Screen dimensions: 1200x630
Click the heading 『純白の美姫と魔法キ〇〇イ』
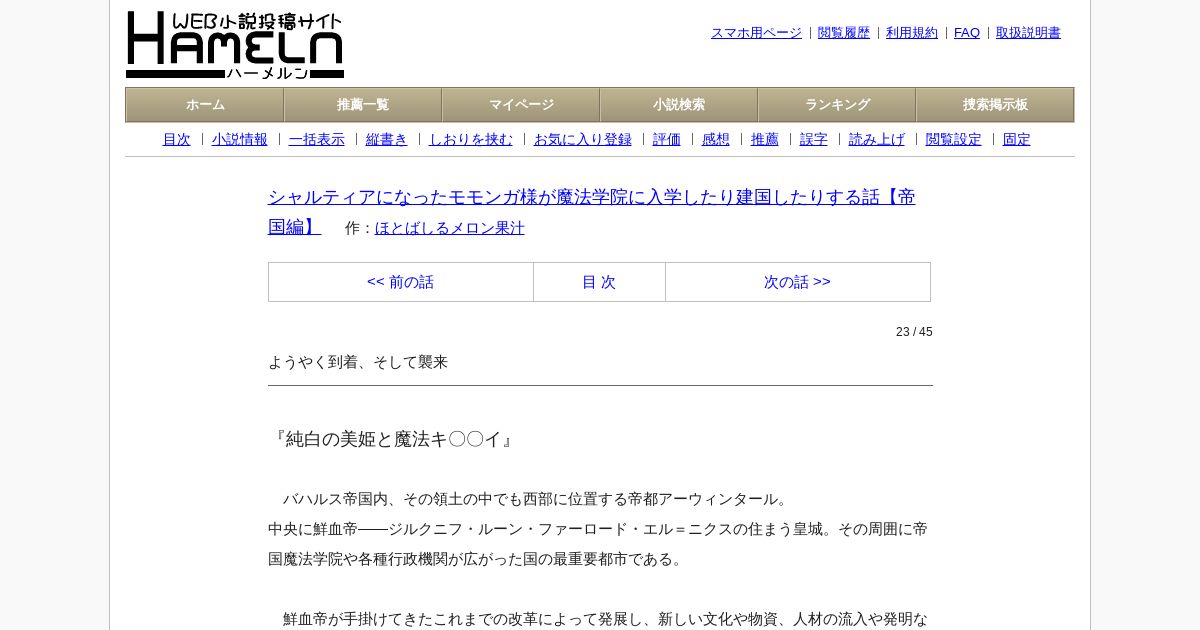tap(394, 439)
